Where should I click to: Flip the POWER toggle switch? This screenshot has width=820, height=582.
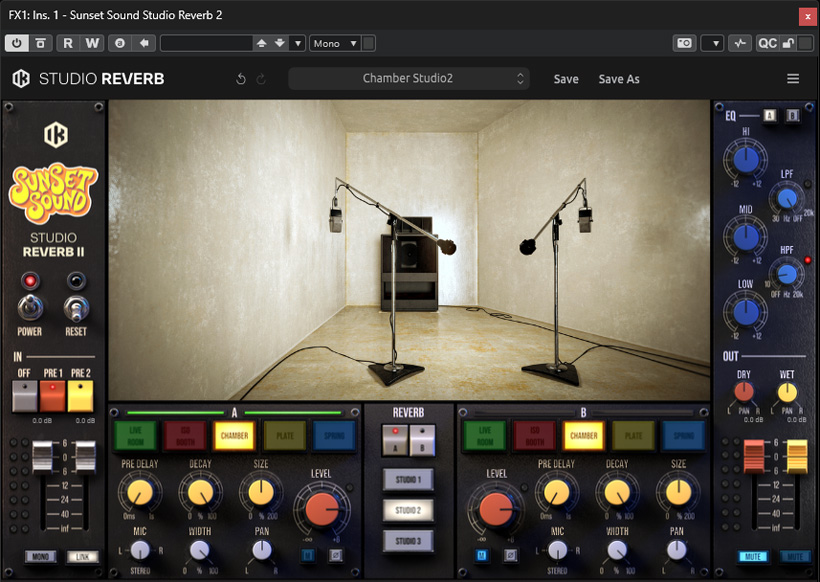click(x=30, y=307)
